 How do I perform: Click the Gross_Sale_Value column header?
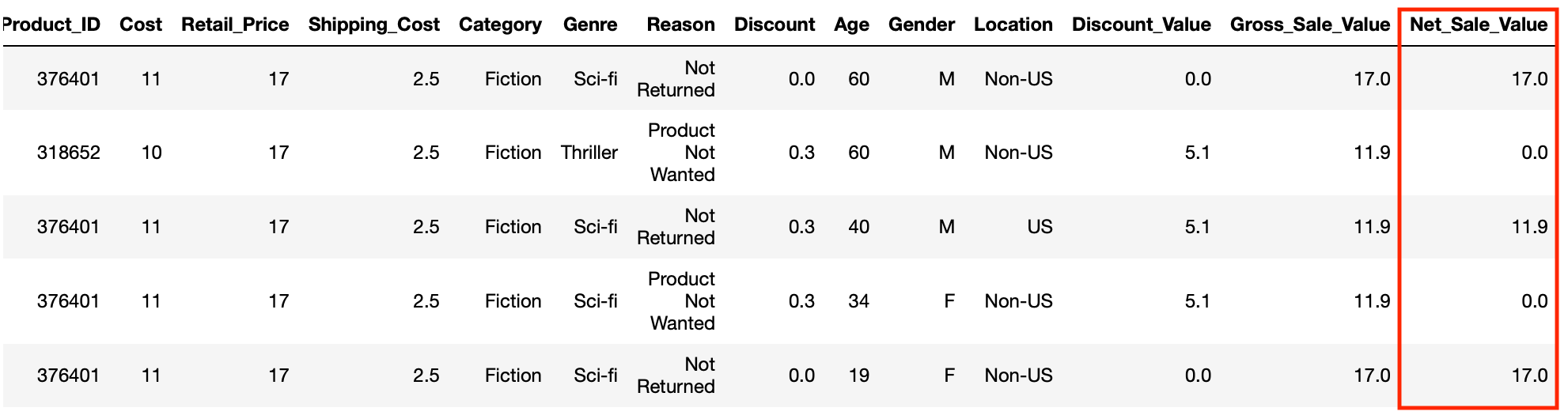[1309, 25]
